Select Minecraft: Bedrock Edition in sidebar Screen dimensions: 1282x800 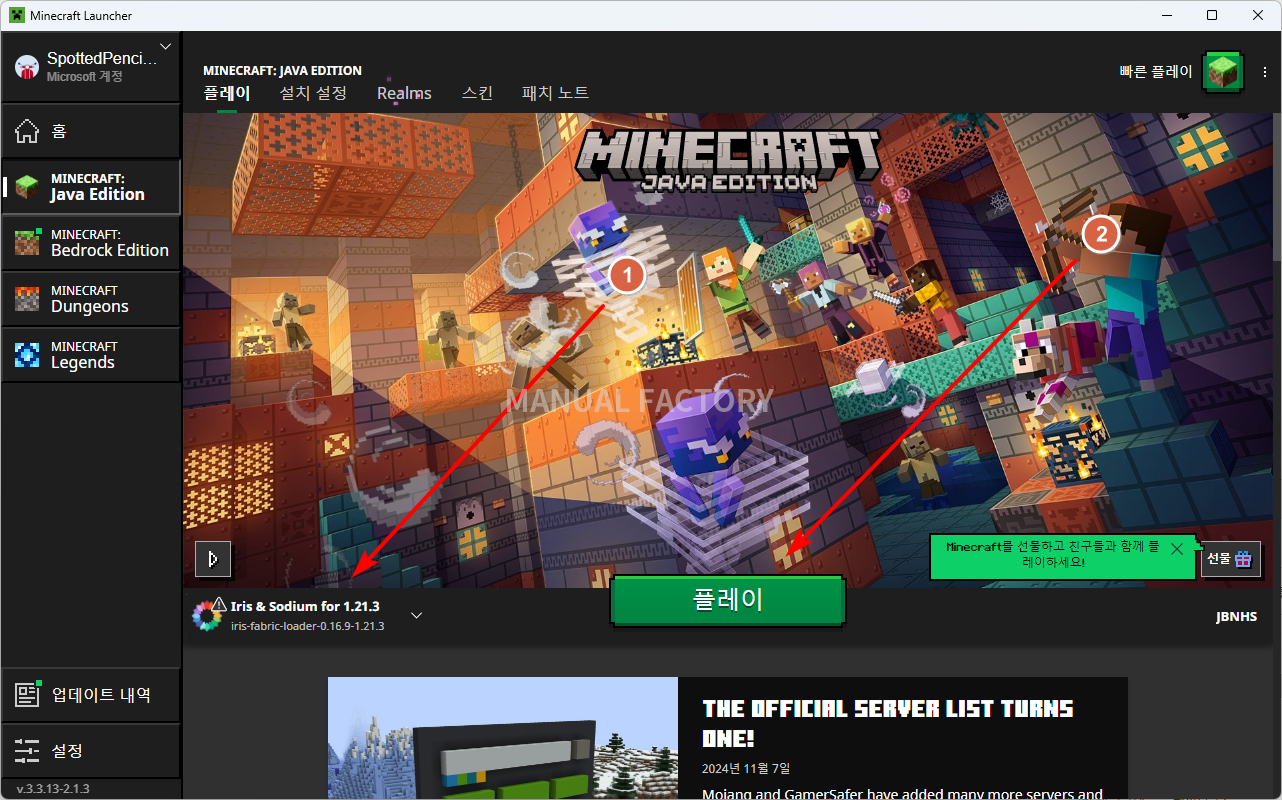tap(91, 243)
